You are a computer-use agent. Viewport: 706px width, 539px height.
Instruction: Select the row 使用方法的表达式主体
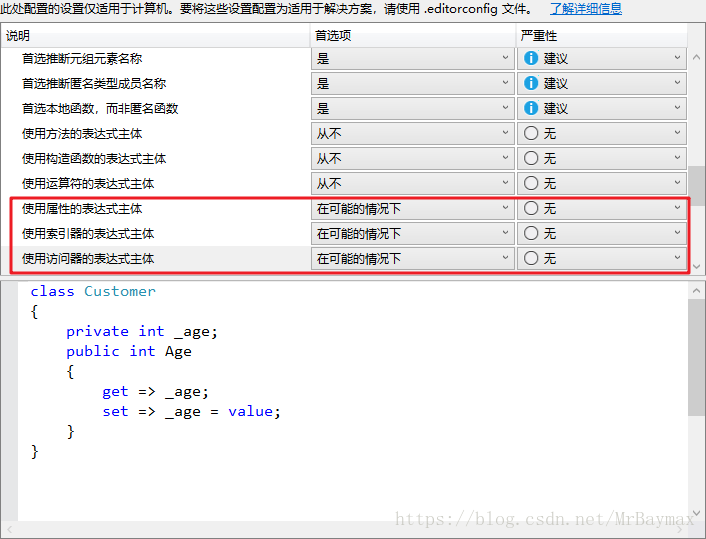pos(82,134)
